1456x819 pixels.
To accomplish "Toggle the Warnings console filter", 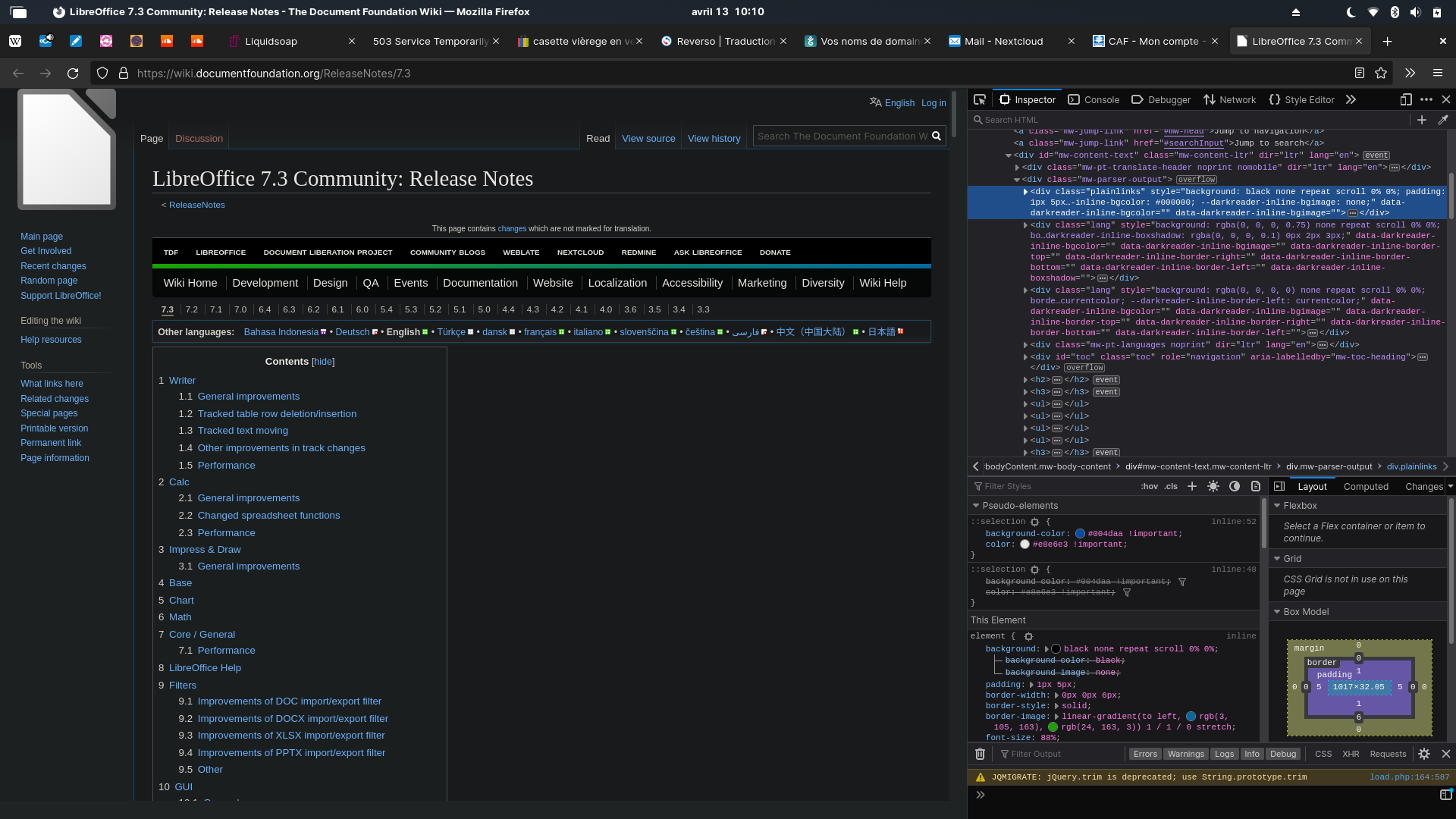I will click(1185, 754).
